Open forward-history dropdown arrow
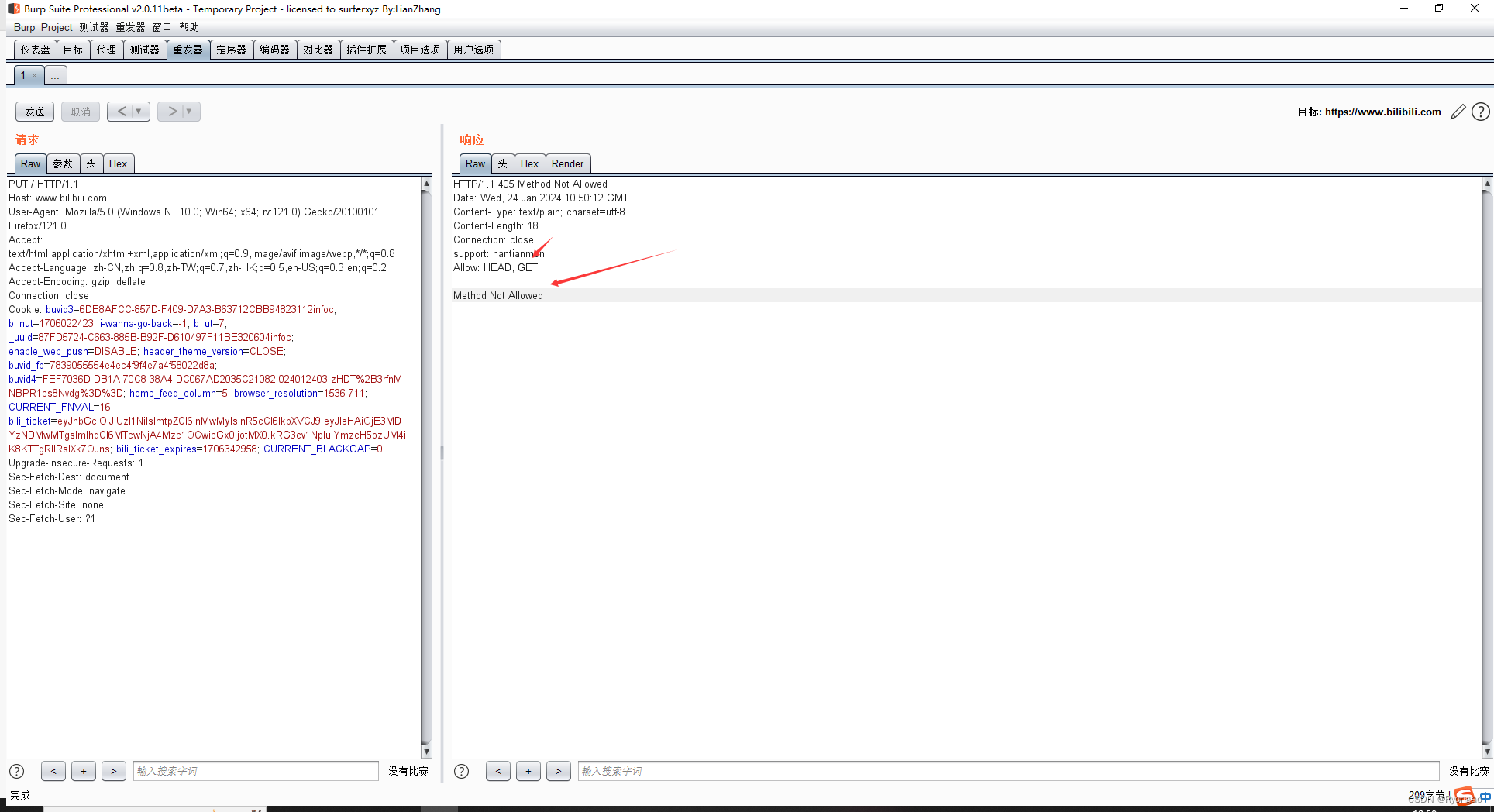This screenshot has width=1494, height=812. tap(190, 112)
